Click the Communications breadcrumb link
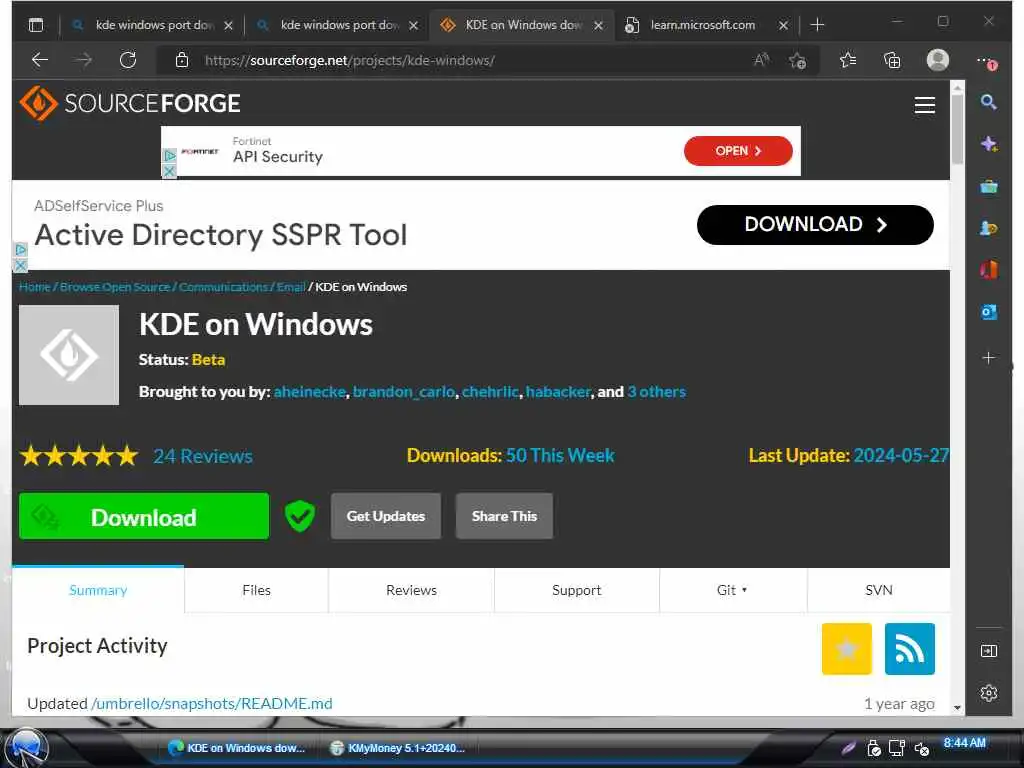1024x768 pixels. 223,287
